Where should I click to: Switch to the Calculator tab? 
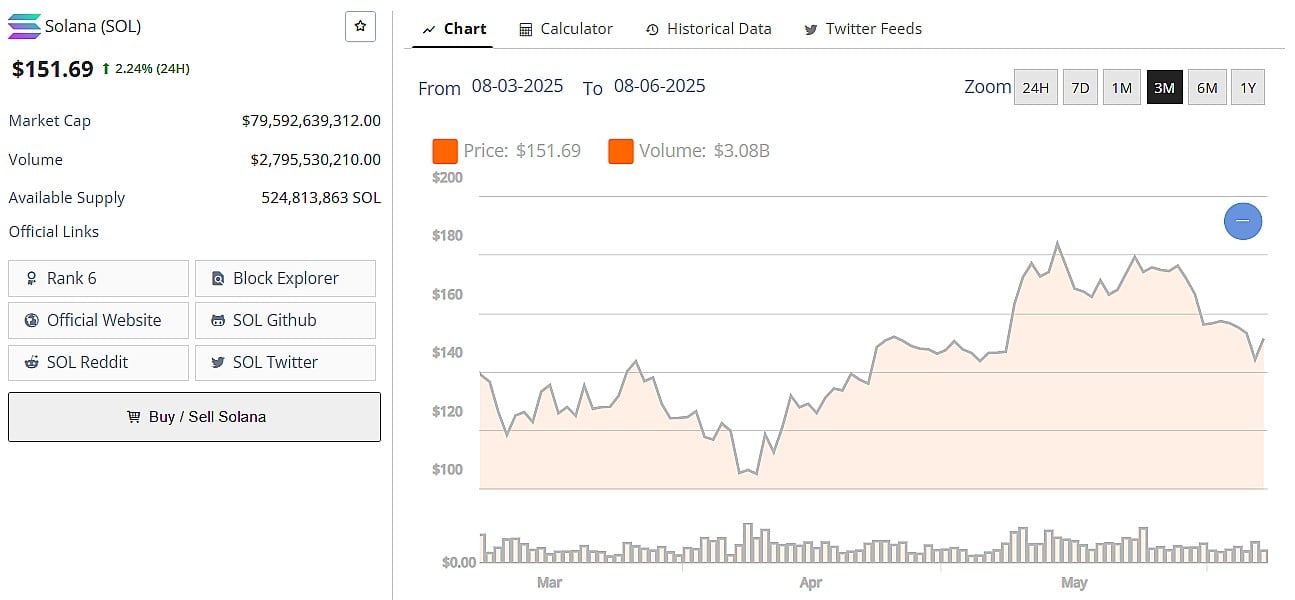pyautogui.click(x=566, y=29)
